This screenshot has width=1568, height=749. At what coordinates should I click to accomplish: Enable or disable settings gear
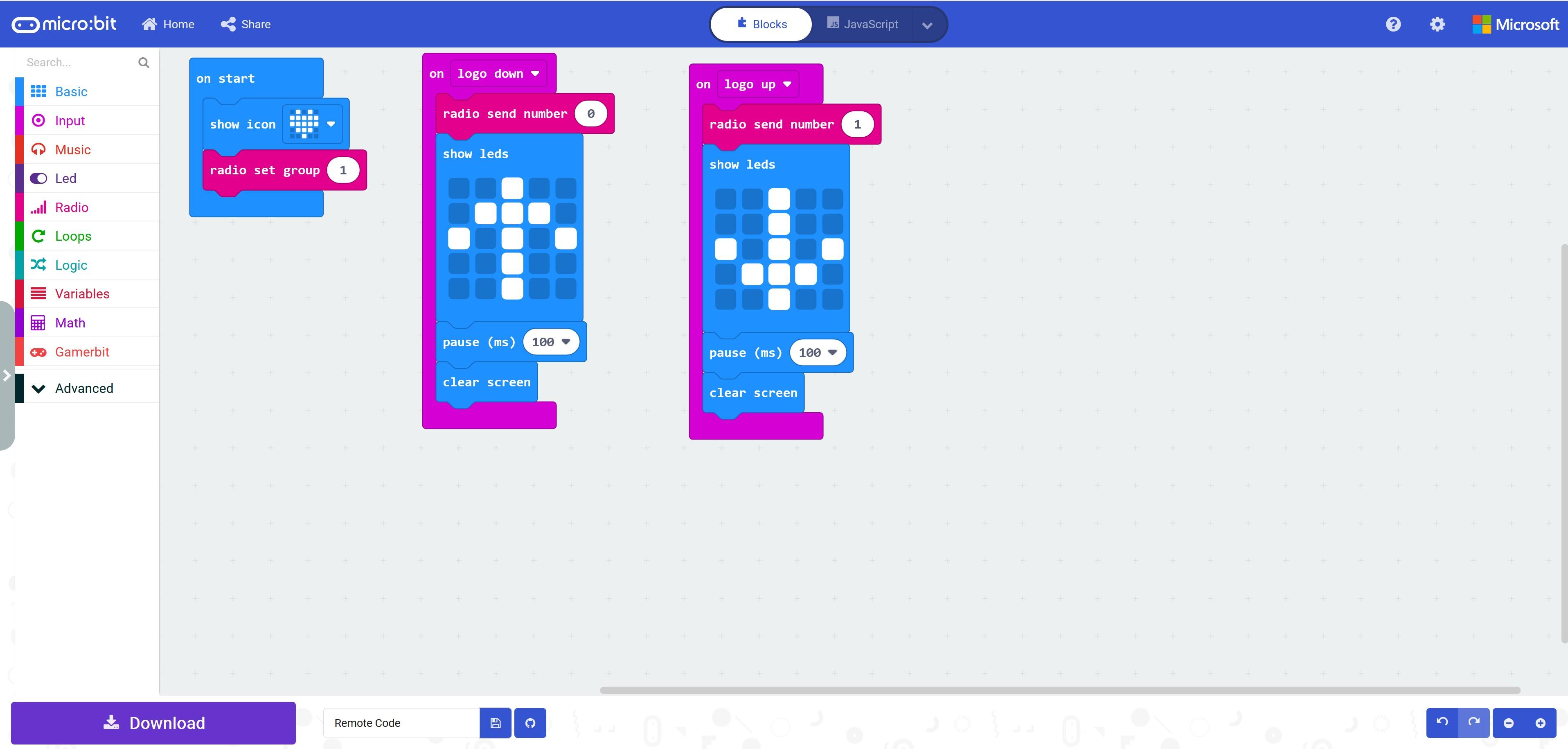point(1436,24)
